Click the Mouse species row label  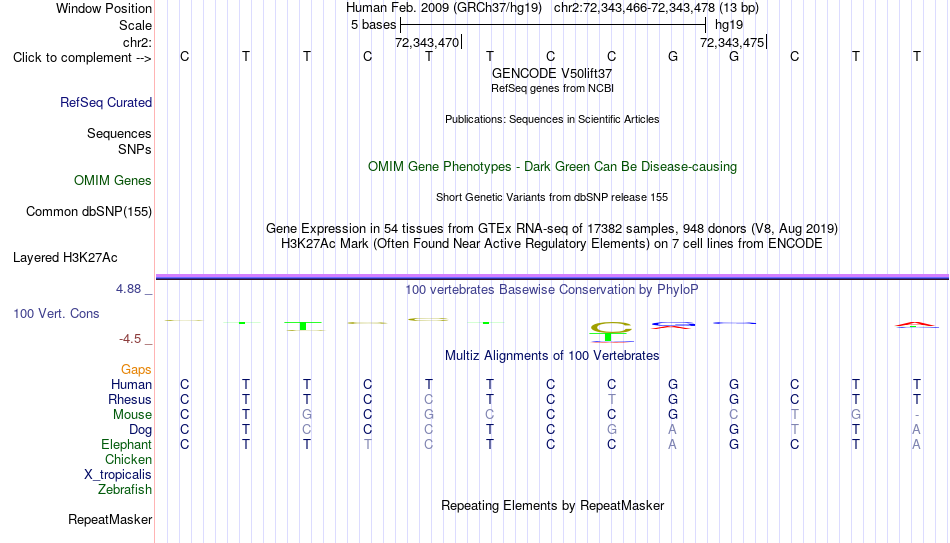point(132,415)
